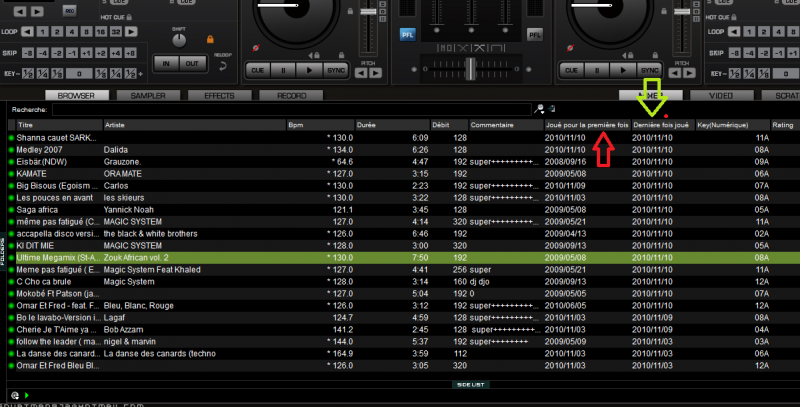Click SYNC on the right deck
Image resolution: width=800 pixels, height=407 pixels.
[649, 70]
